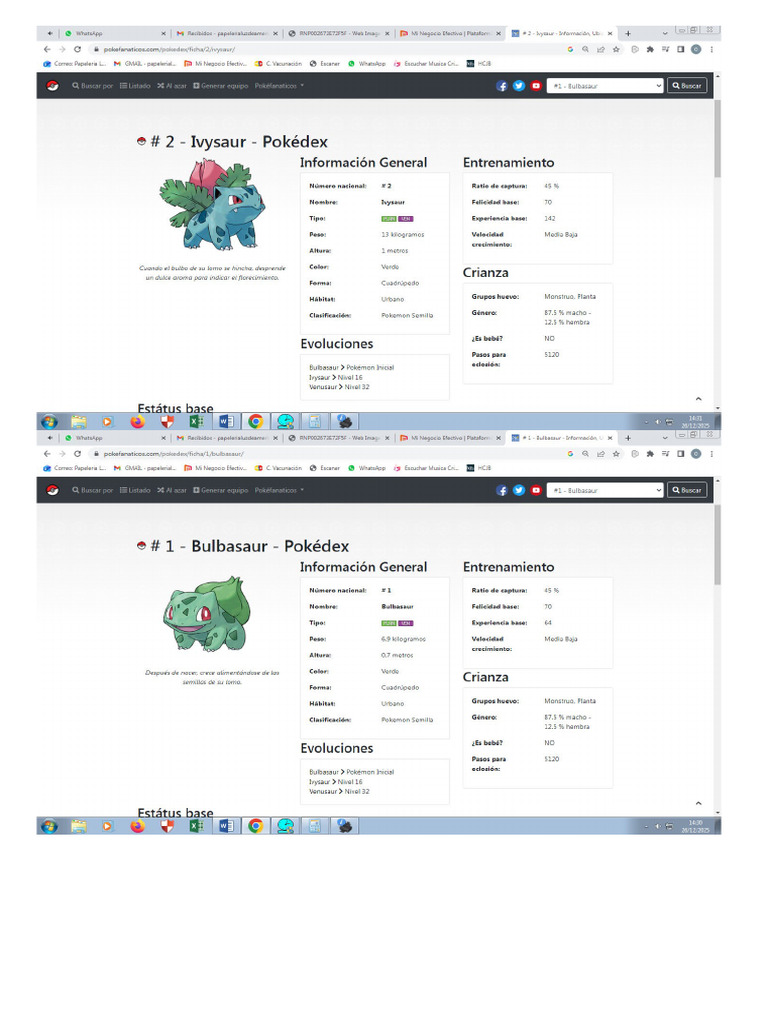Open Escuchar Musica Cri bookmark, Bulbasaur window
Image resolution: width=768 pixels, height=1024 pixels.
point(426,468)
